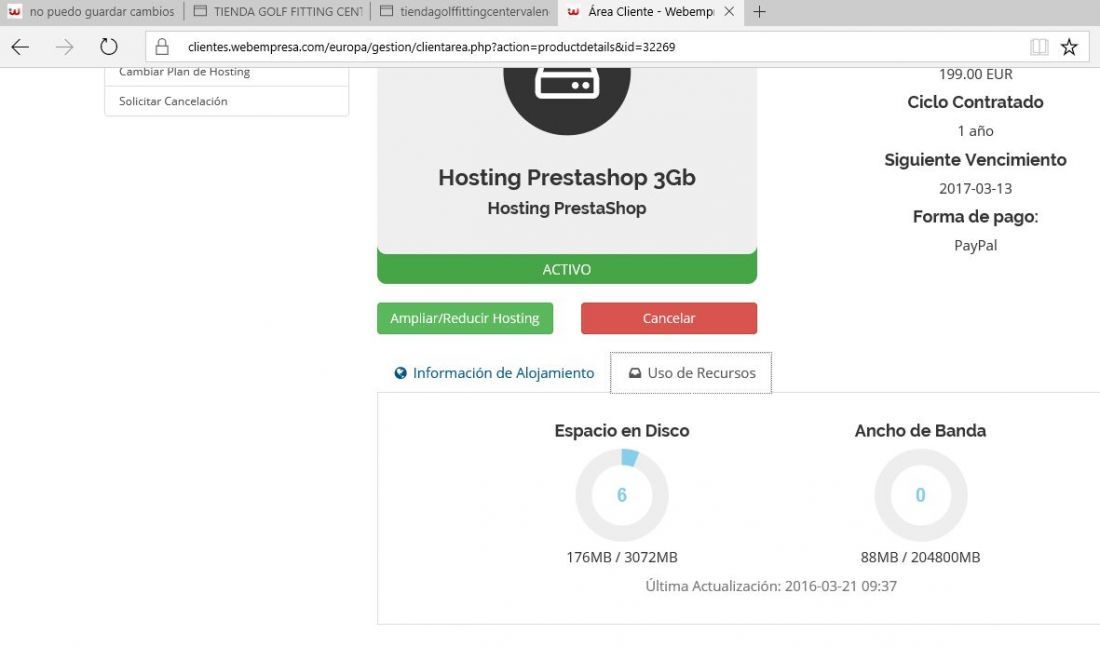This screenshot has width=1100, height=647.
Task: Click the PayPal payment method text
Action: pyautogui.click(x=975, y=246)
